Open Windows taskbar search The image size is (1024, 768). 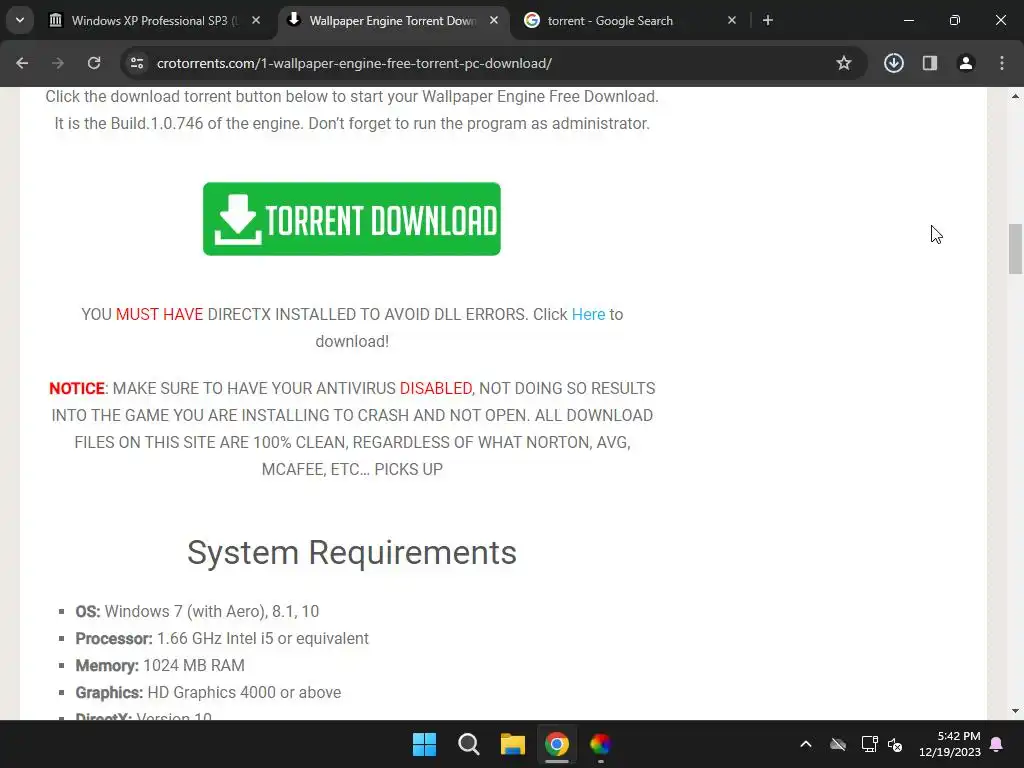tap(469, 744)
